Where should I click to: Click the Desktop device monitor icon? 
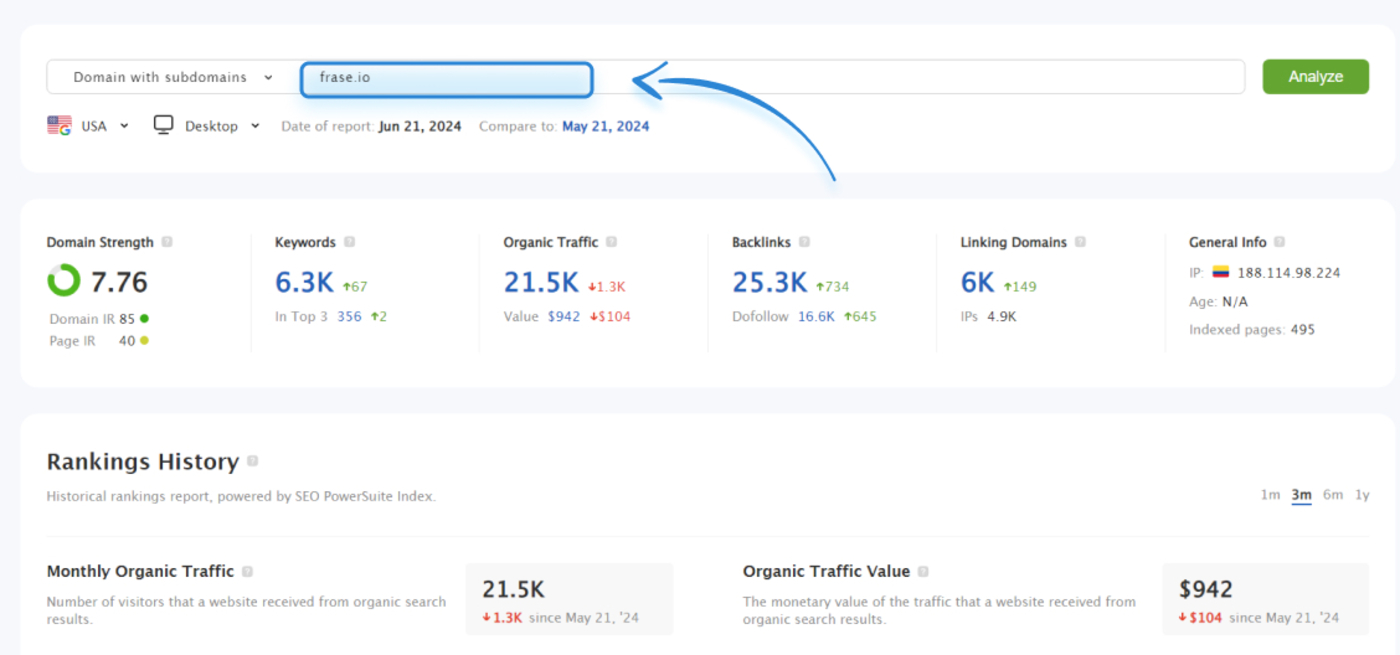162,125
